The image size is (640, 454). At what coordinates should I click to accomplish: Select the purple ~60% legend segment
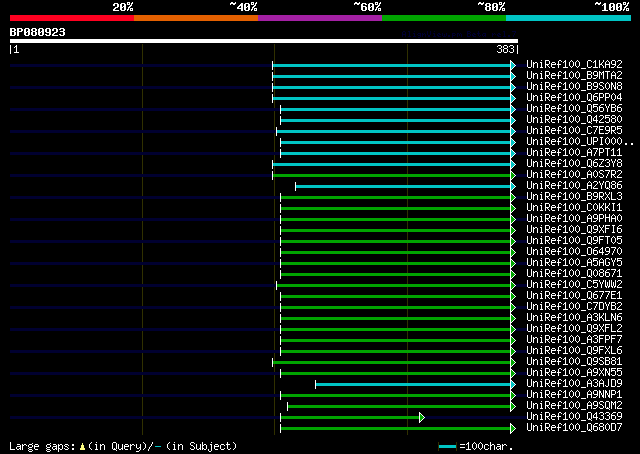(x=320, y=18)
